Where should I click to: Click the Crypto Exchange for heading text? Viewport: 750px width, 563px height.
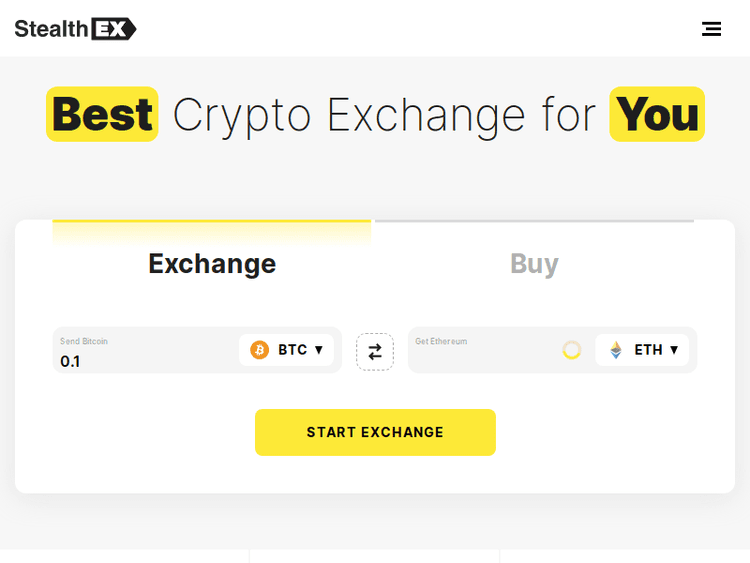[x=384, y=114]
